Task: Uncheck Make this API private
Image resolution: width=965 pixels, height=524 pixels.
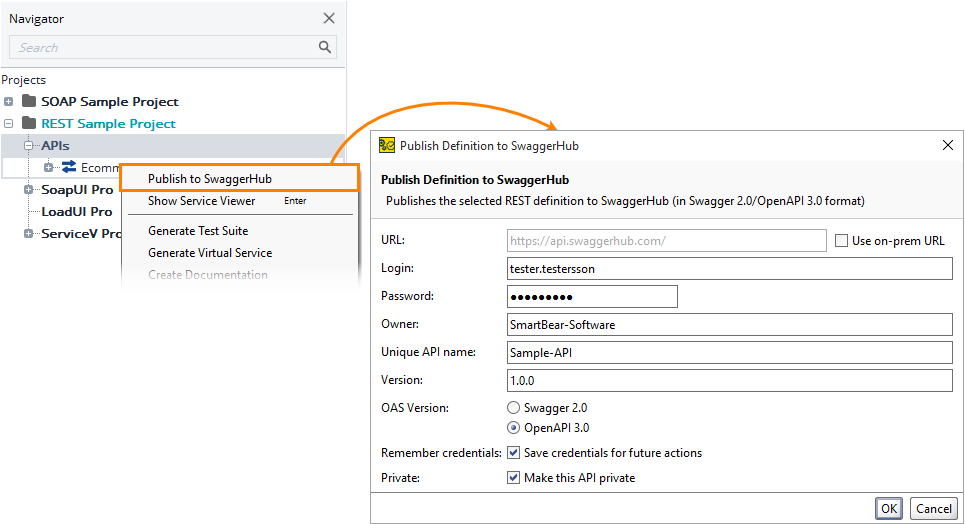Action: point(513,477)
